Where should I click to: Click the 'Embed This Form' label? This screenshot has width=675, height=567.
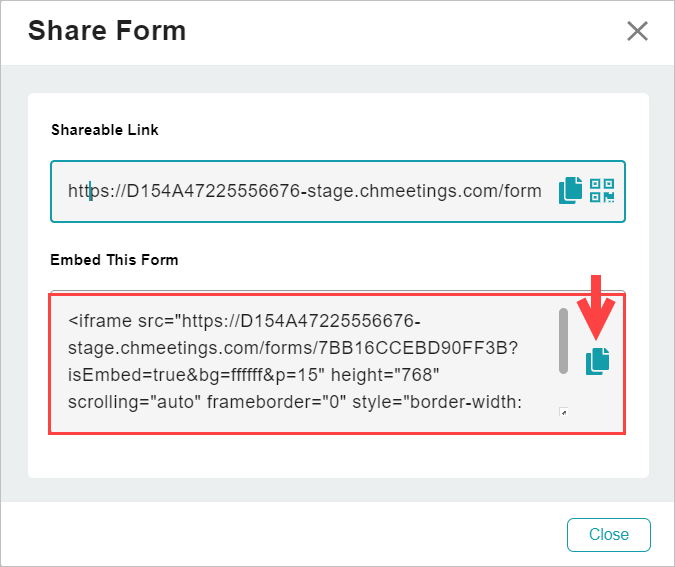[x=114, y=260]
